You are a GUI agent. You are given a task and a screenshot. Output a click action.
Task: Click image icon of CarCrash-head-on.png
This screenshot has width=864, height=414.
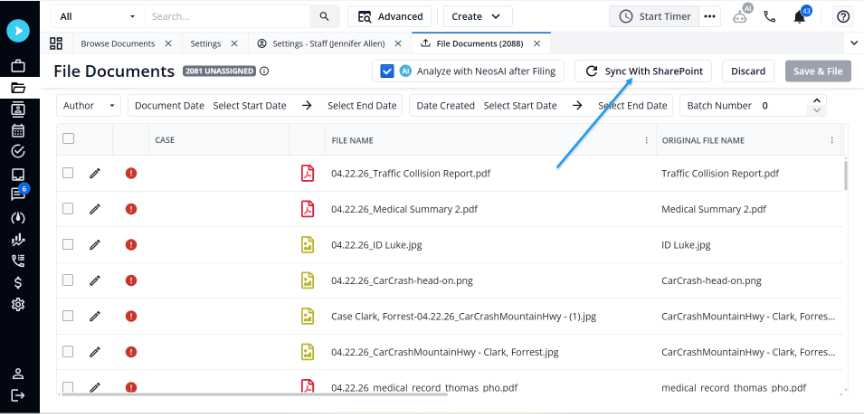(x=307, y=281)
